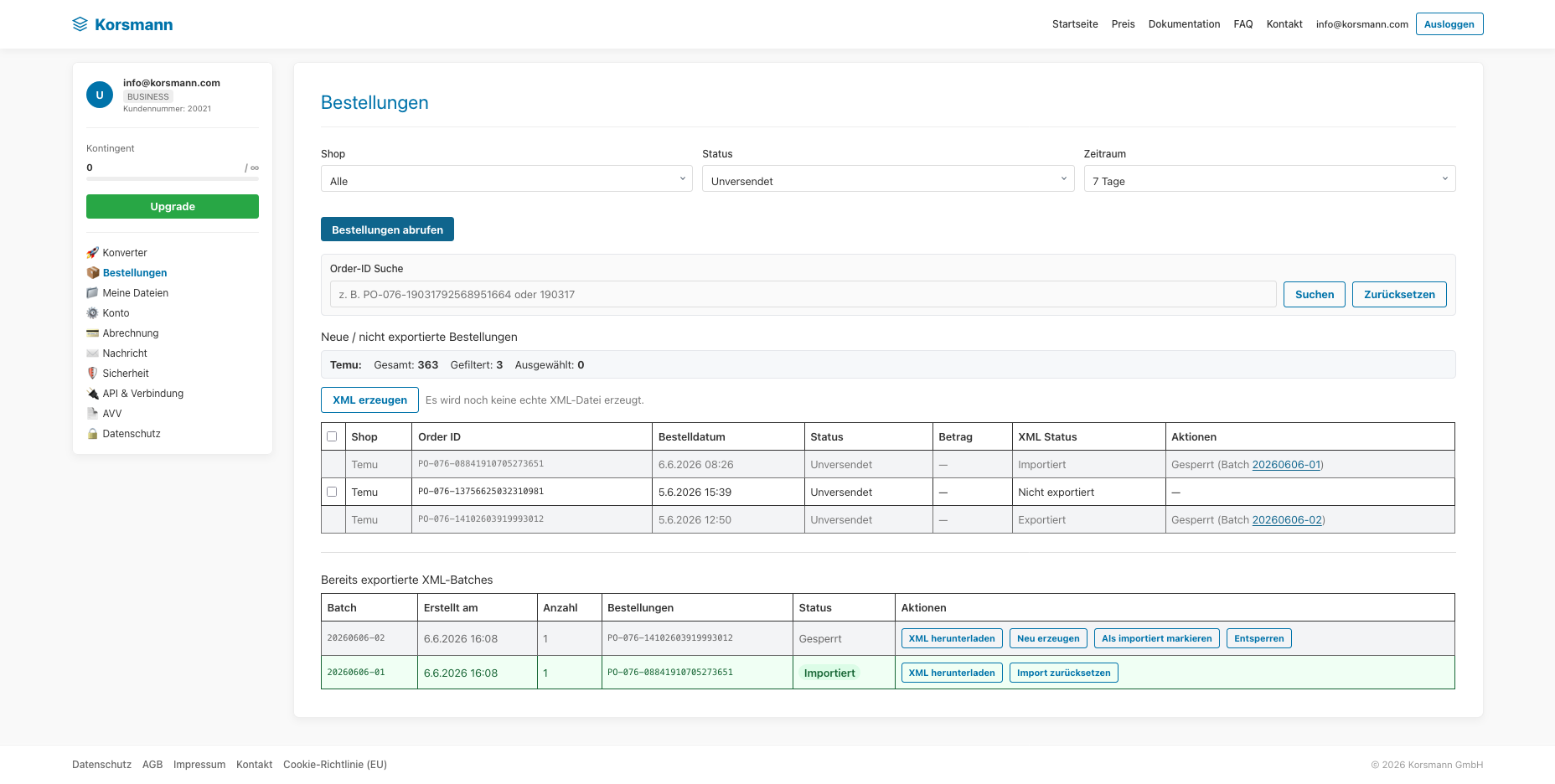Click Neu erzeugen for batch 20260606-02
The width and height of the screenshot is (1555, 784).
tap(1048, 638)
